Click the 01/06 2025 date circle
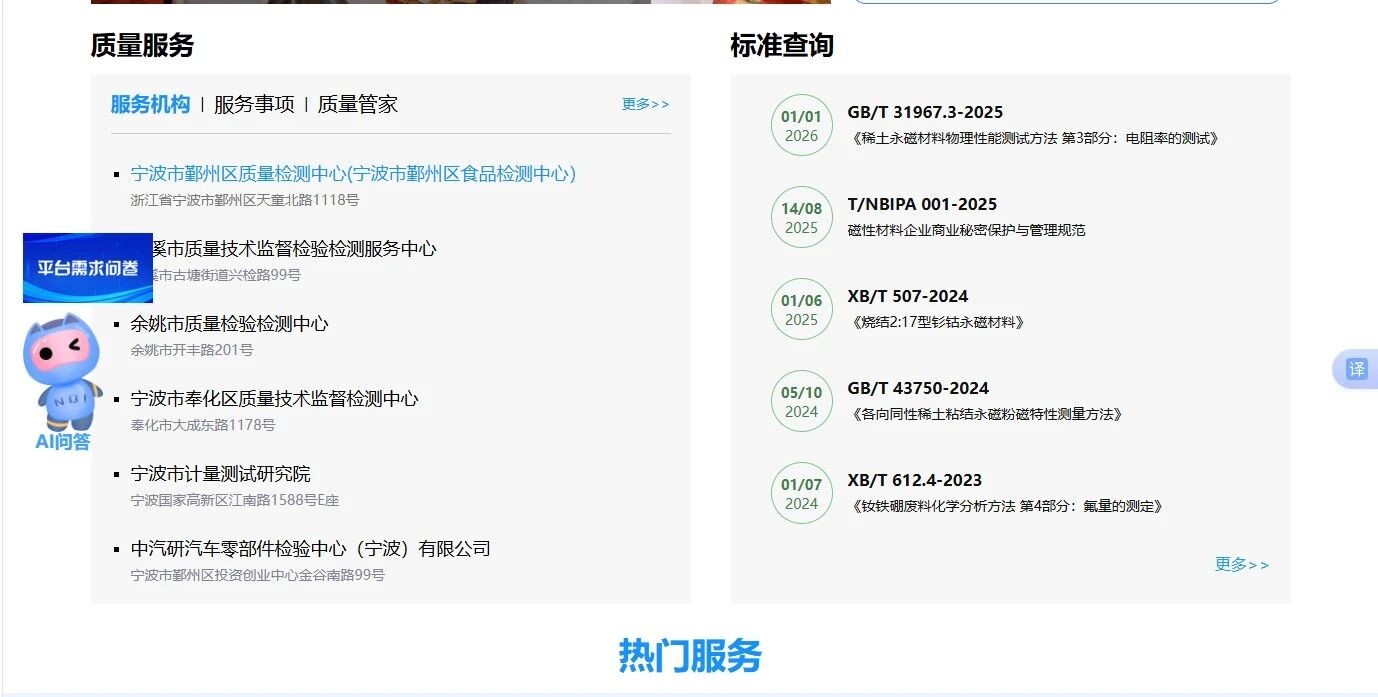This screenshot has width=1378, height=697. [x=801, y=310]
